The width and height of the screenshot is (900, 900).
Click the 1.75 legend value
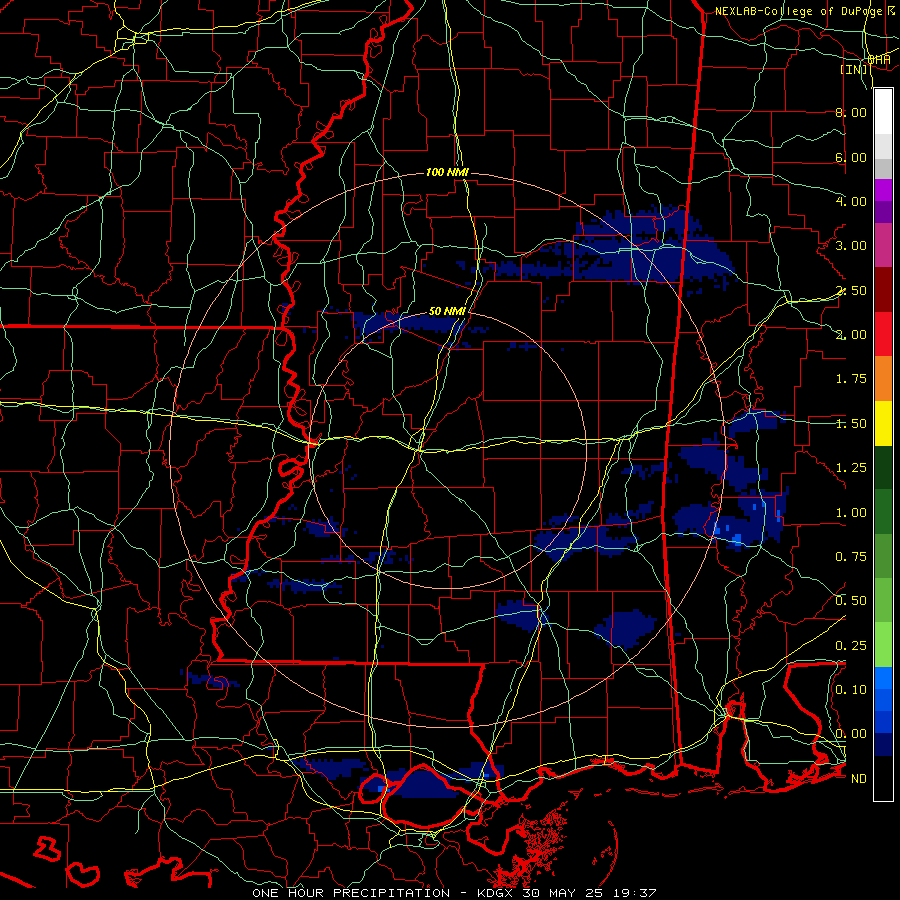click(851, 379)
